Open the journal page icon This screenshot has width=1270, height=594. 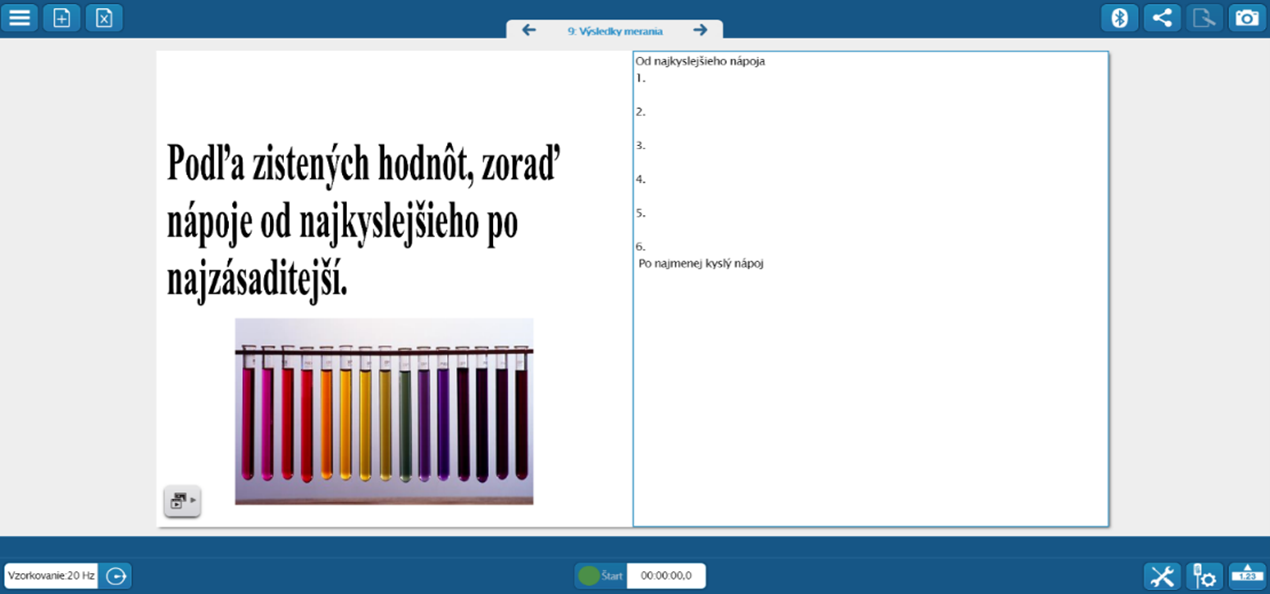coord(1205,17)
